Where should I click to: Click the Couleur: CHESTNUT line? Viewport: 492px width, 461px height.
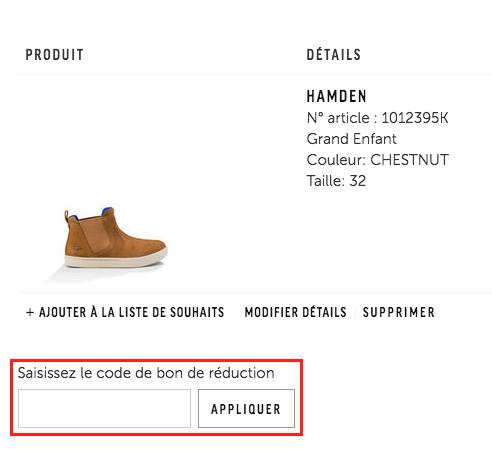click(377, 160)
